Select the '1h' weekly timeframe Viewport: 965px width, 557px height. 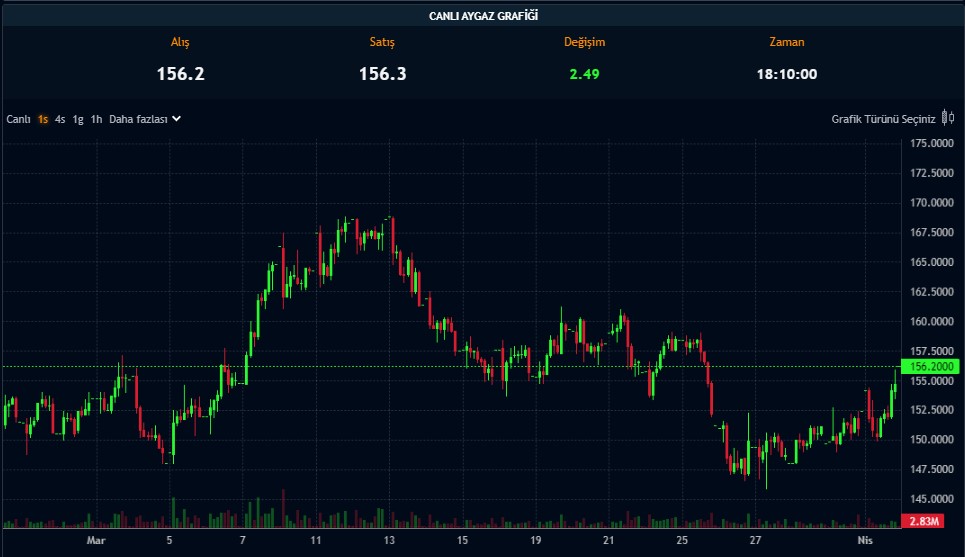coord(96,119)
